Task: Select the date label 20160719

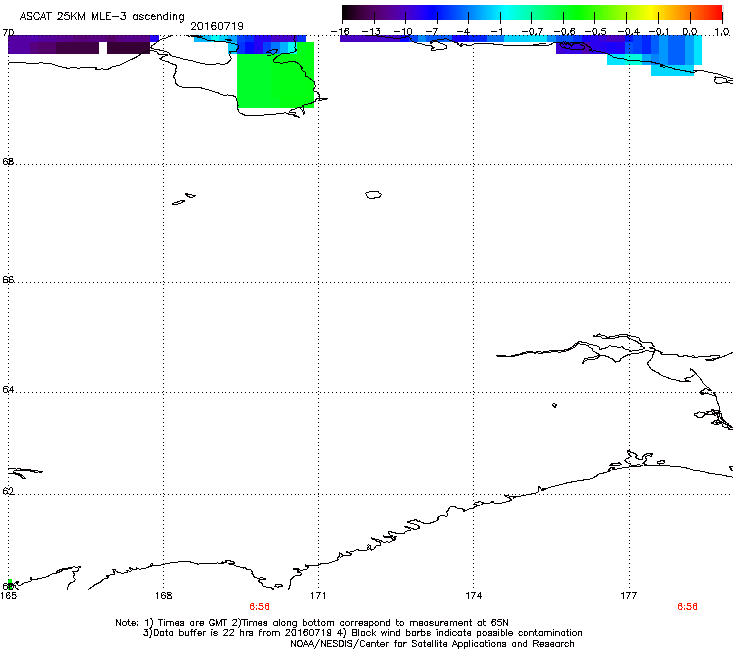Action: pos(217,26)
